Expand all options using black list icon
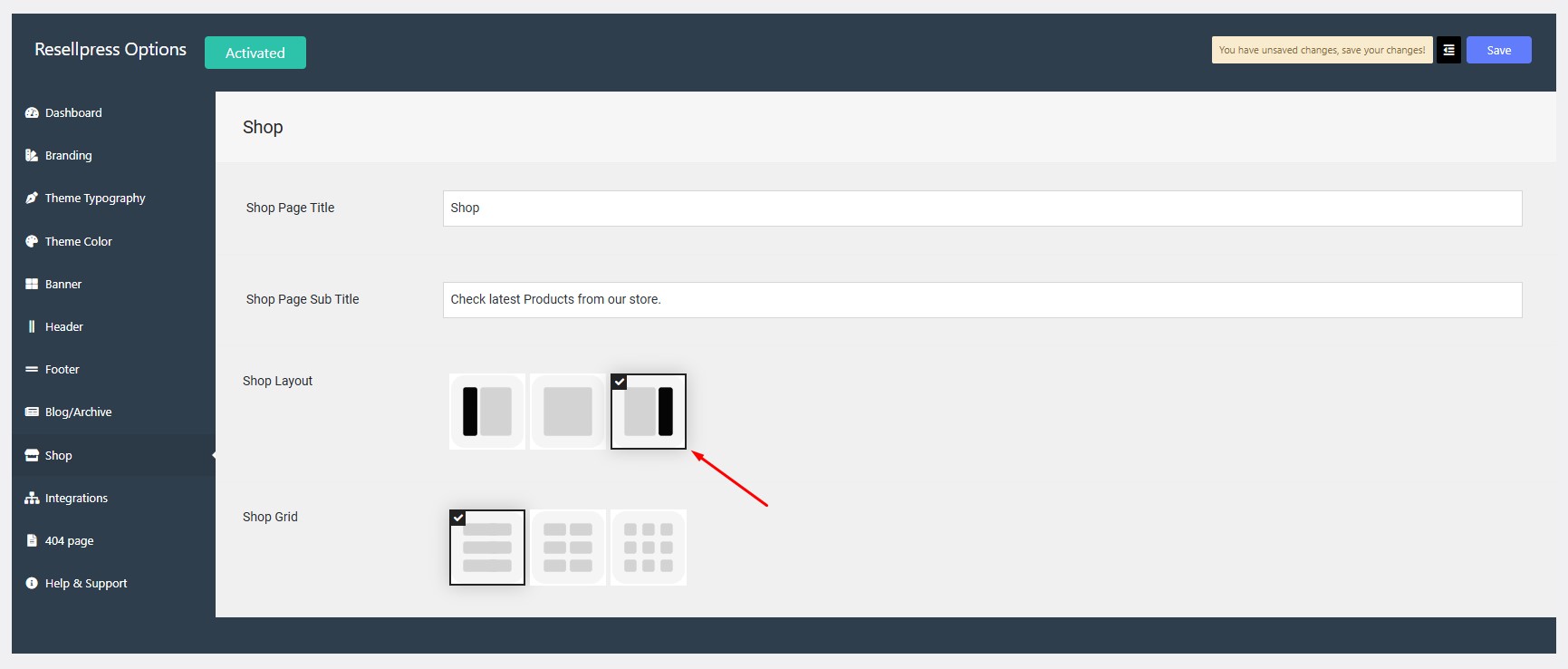Image resolution: width=1568 pixels, height=669 pixels. pos(1448,51)
